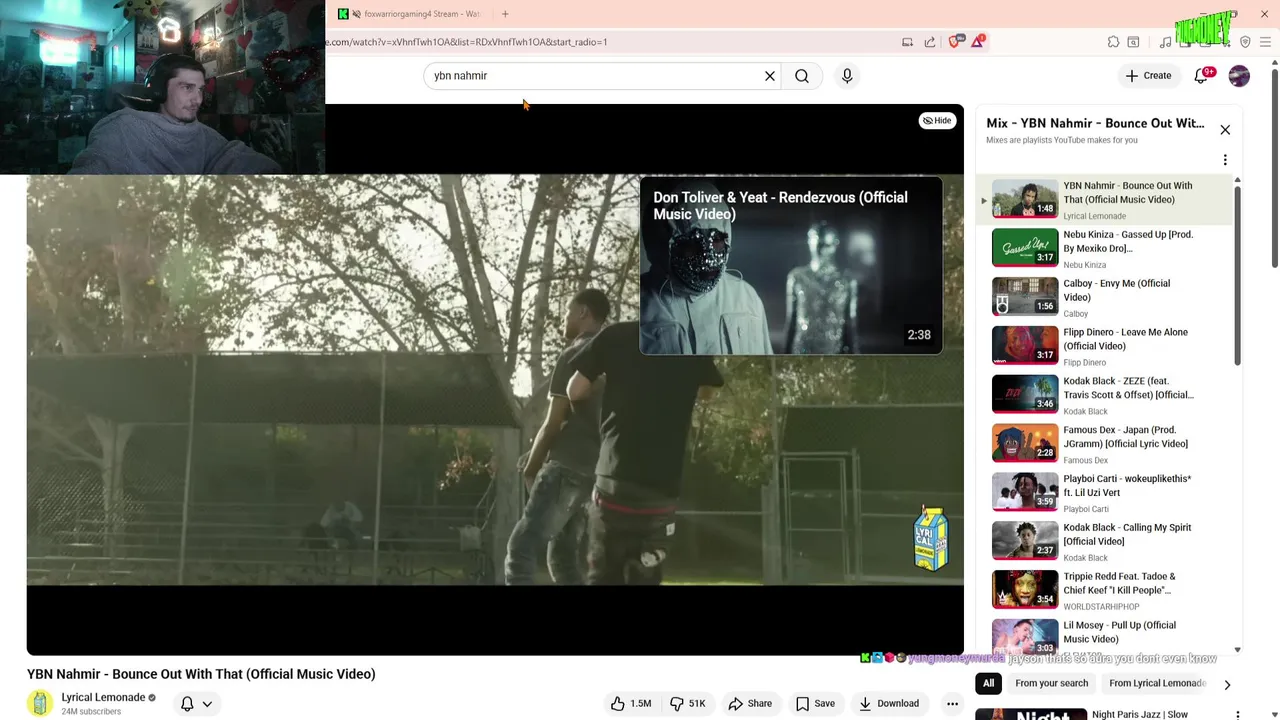Like the video with thumbs up
The width and height of the screenshot is (1280, 720).
(630, 703)
